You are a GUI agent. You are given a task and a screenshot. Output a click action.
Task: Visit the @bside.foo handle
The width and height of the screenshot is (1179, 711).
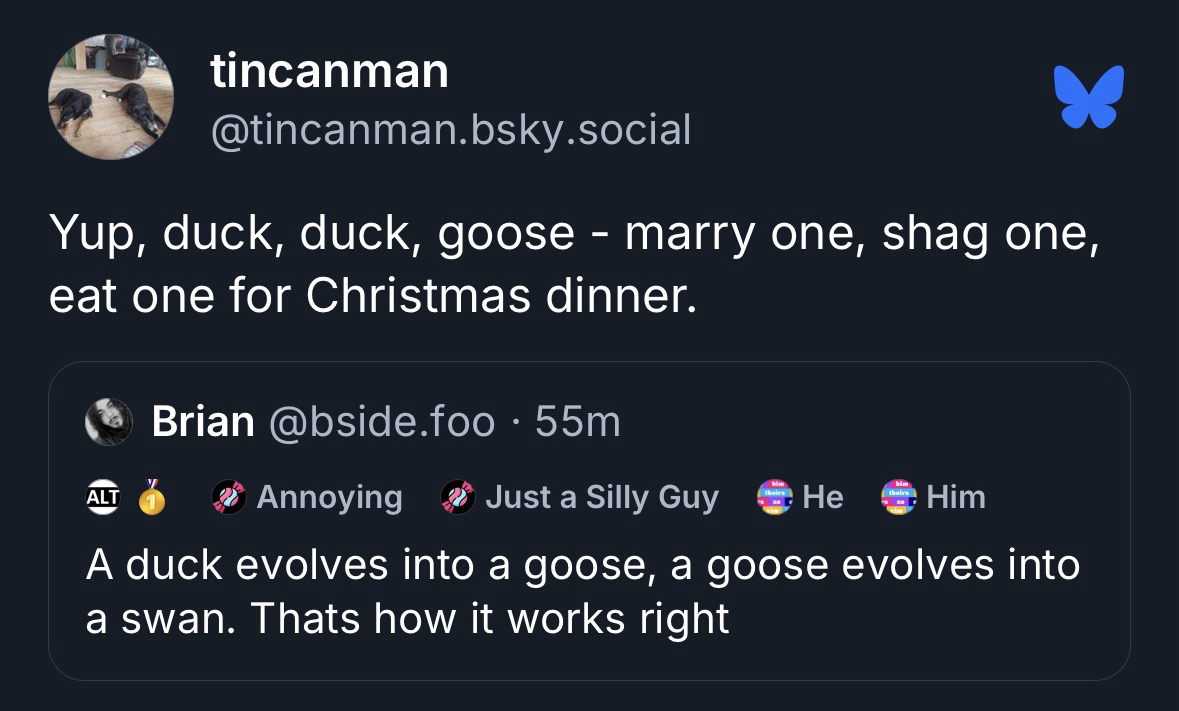pos(380,422)
